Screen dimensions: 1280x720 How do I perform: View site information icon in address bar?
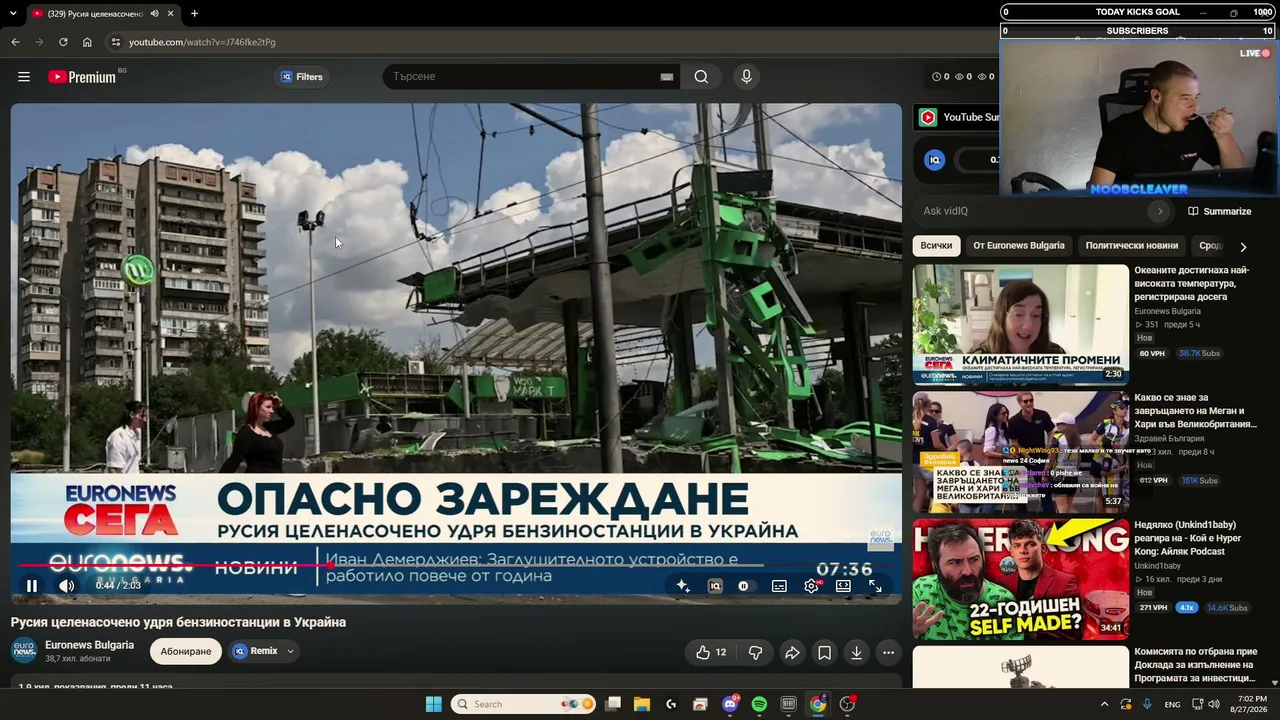click(x=115, y=42)
